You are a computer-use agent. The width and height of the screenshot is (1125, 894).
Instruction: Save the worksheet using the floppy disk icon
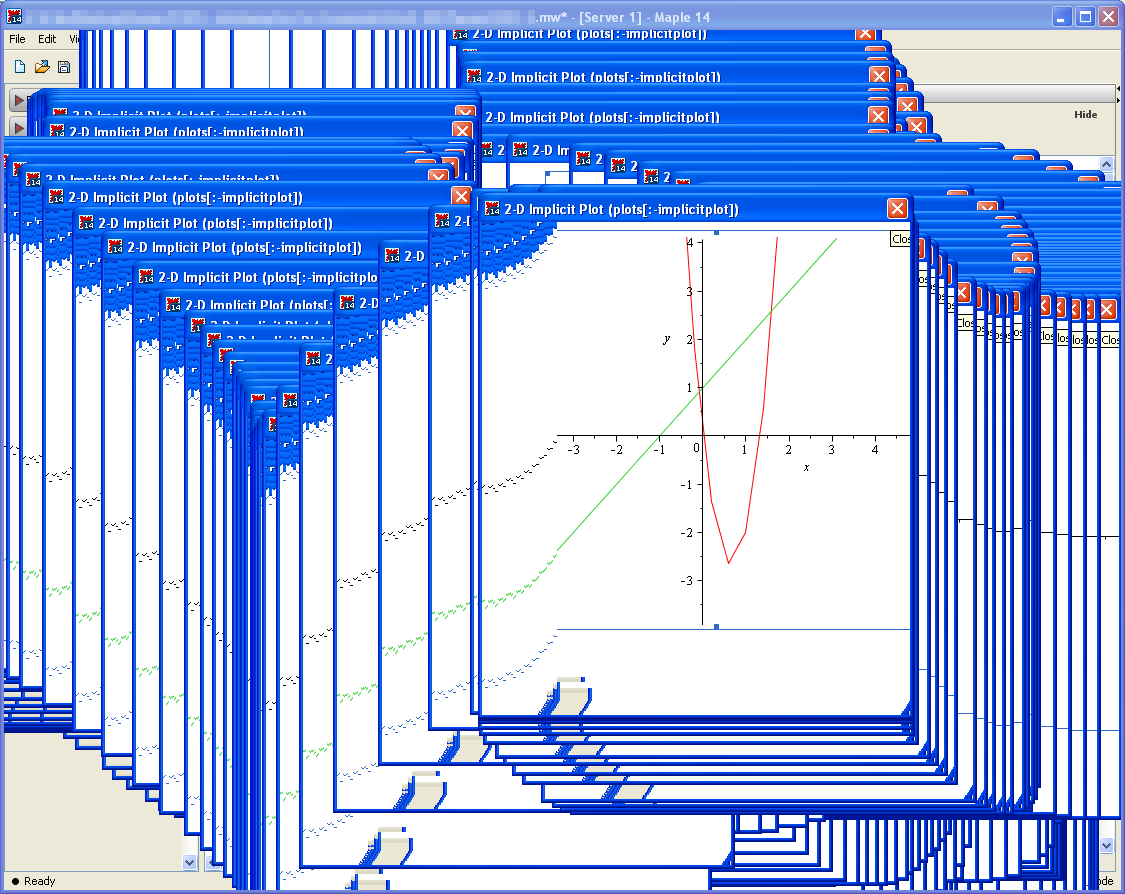(x=64, y=67)
